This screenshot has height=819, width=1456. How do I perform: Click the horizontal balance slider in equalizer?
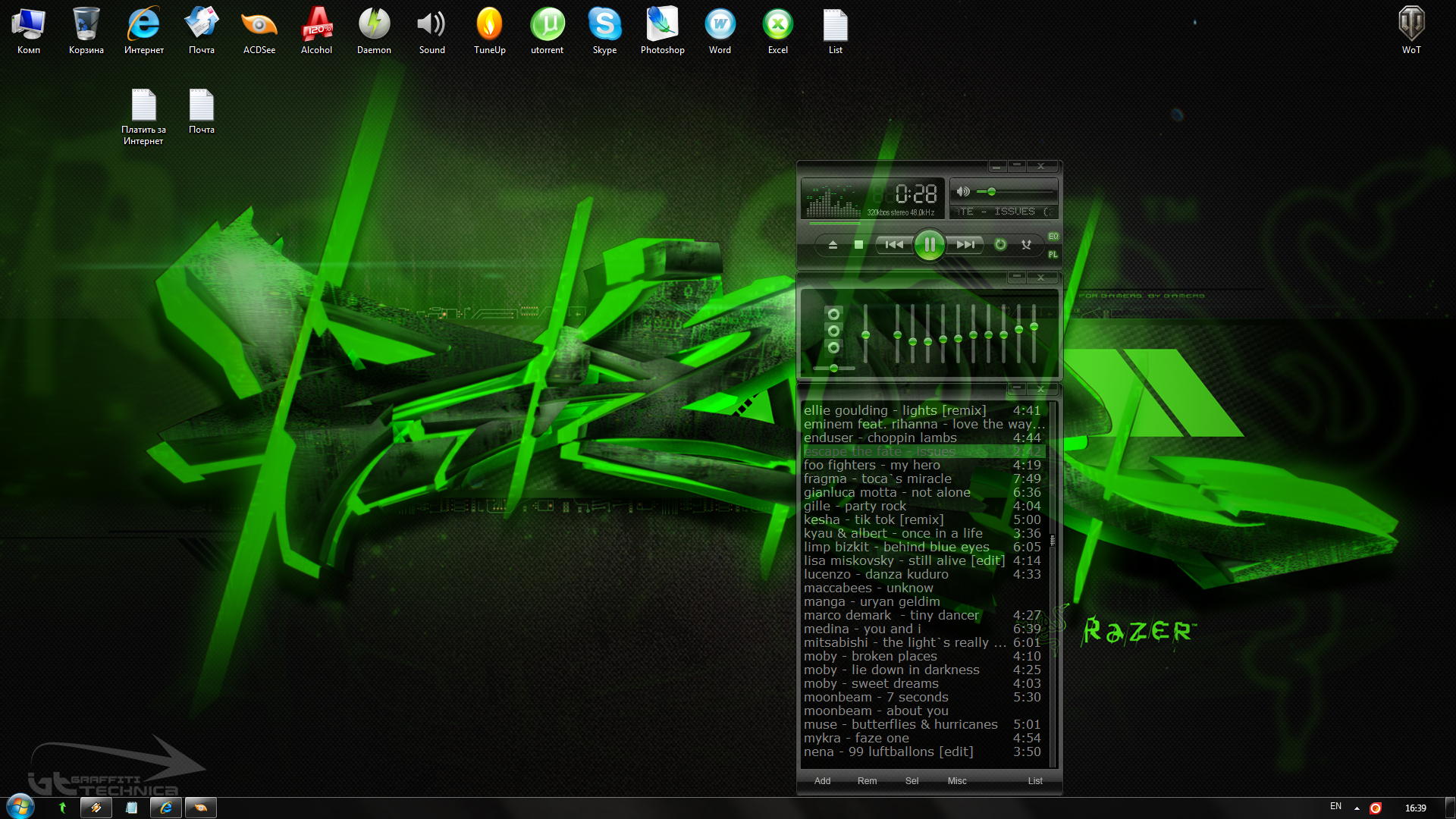[x=833, y=369]
